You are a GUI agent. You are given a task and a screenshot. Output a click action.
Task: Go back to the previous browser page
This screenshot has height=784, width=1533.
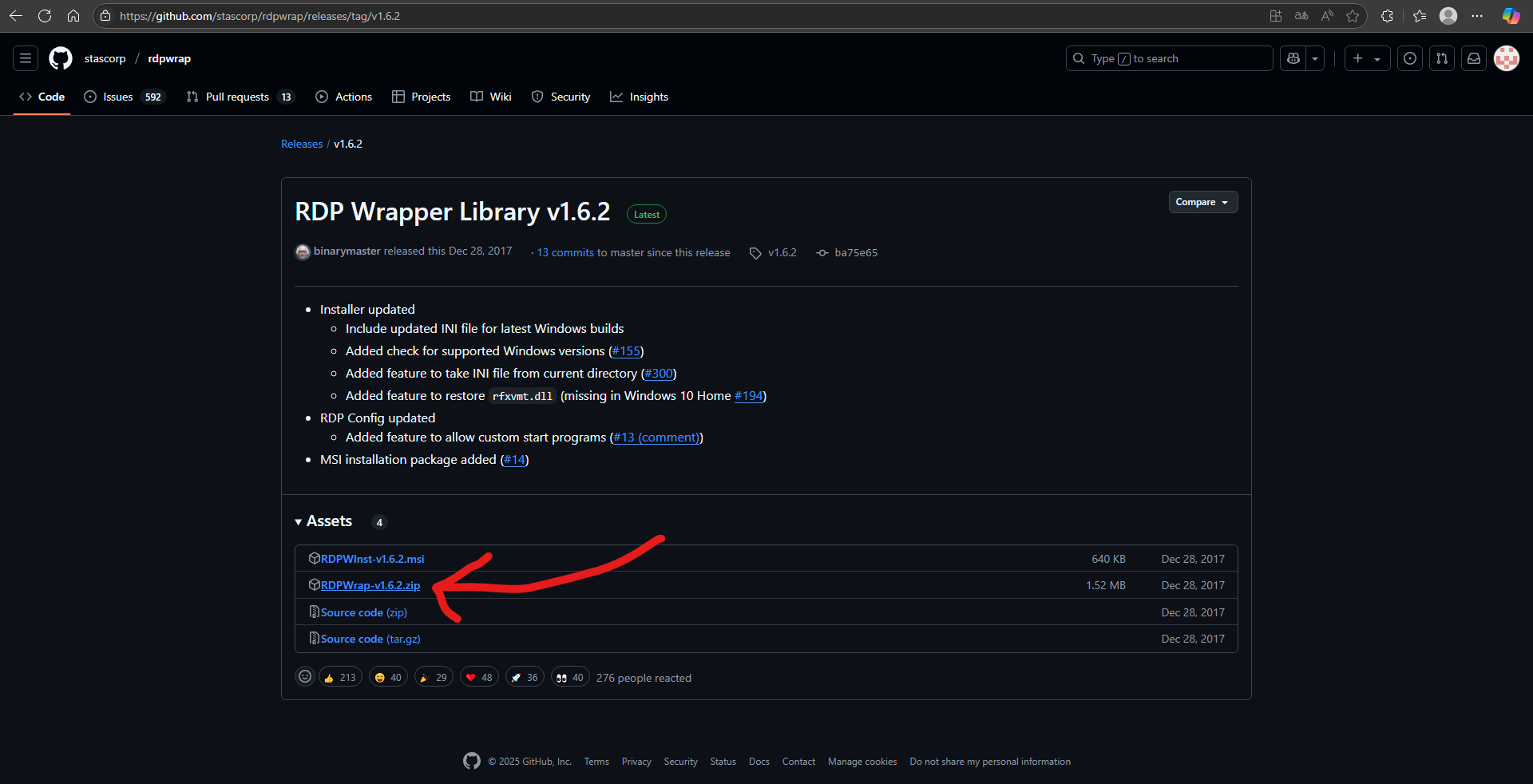pyautogui.click(x=16, y=16)
